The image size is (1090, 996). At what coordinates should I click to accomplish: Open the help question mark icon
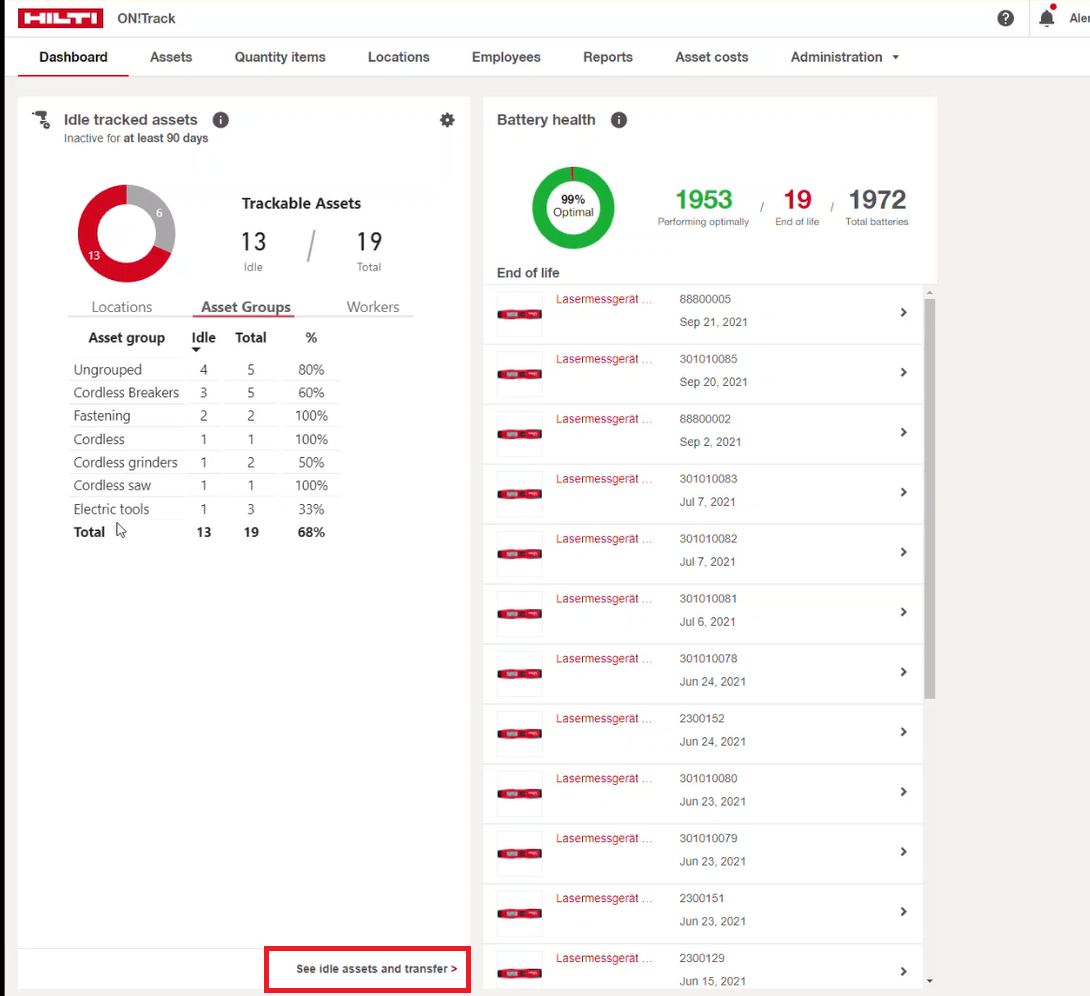tap(1006, 18)
